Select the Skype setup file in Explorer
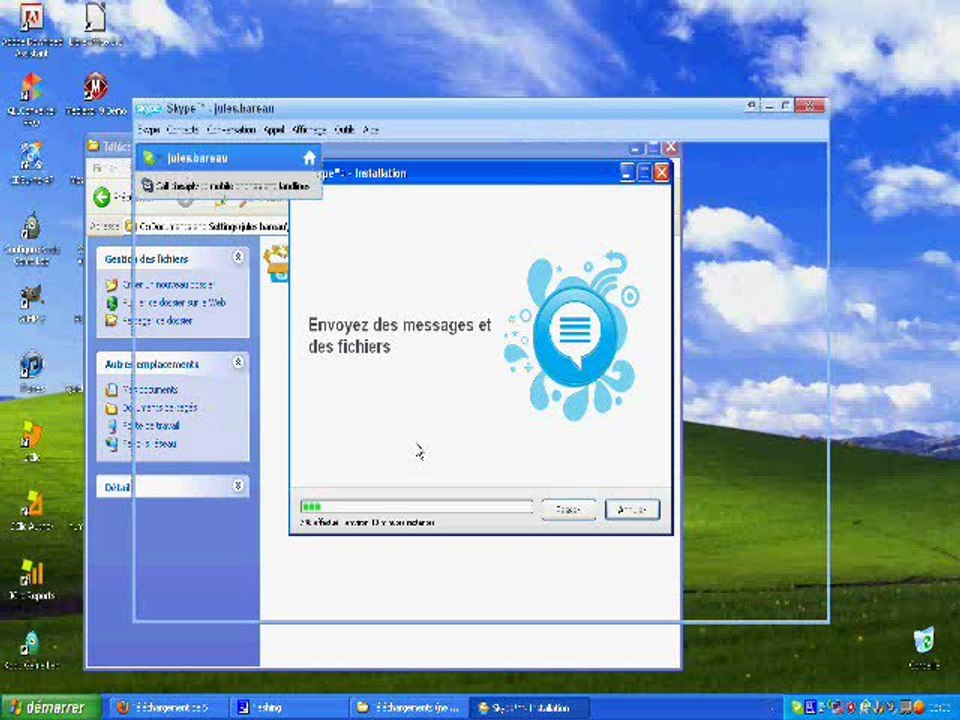Screen dimensions: 960x720 276,263
